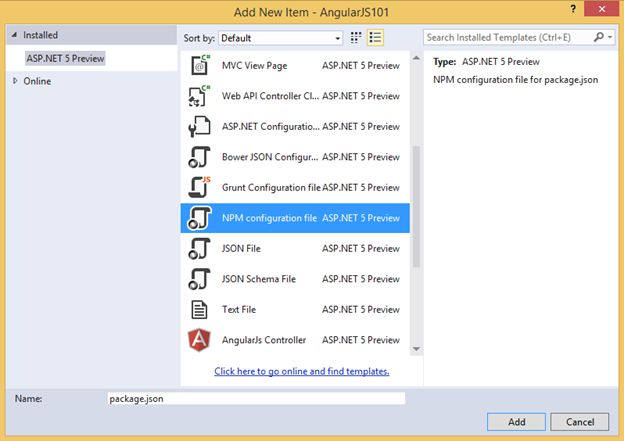The height and width of the screenshot is (441, 624).
Task: Select the 'AngularJs Controller' row text
Action: [264, 340]
